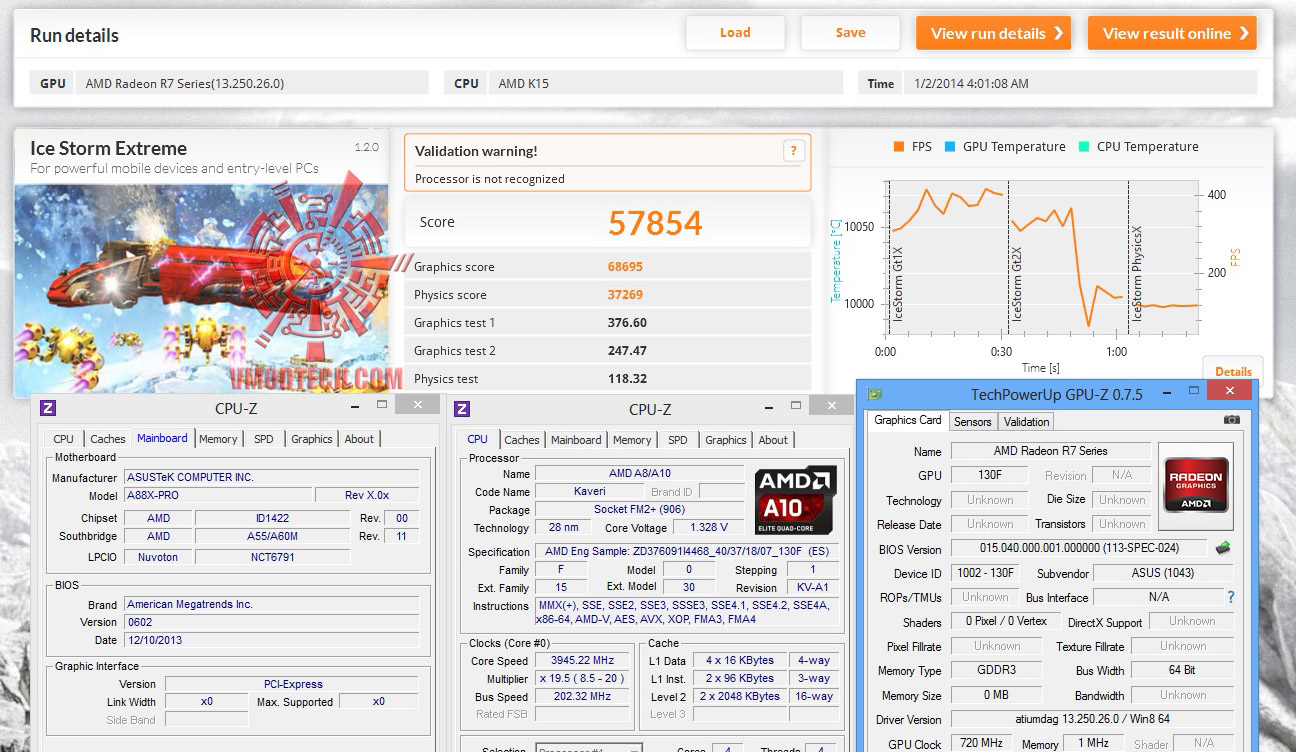Open SPD tab in the AMD A10 CPU-Z window
Viewport: 1296px width, 752px height.
(x=678, y=440)
